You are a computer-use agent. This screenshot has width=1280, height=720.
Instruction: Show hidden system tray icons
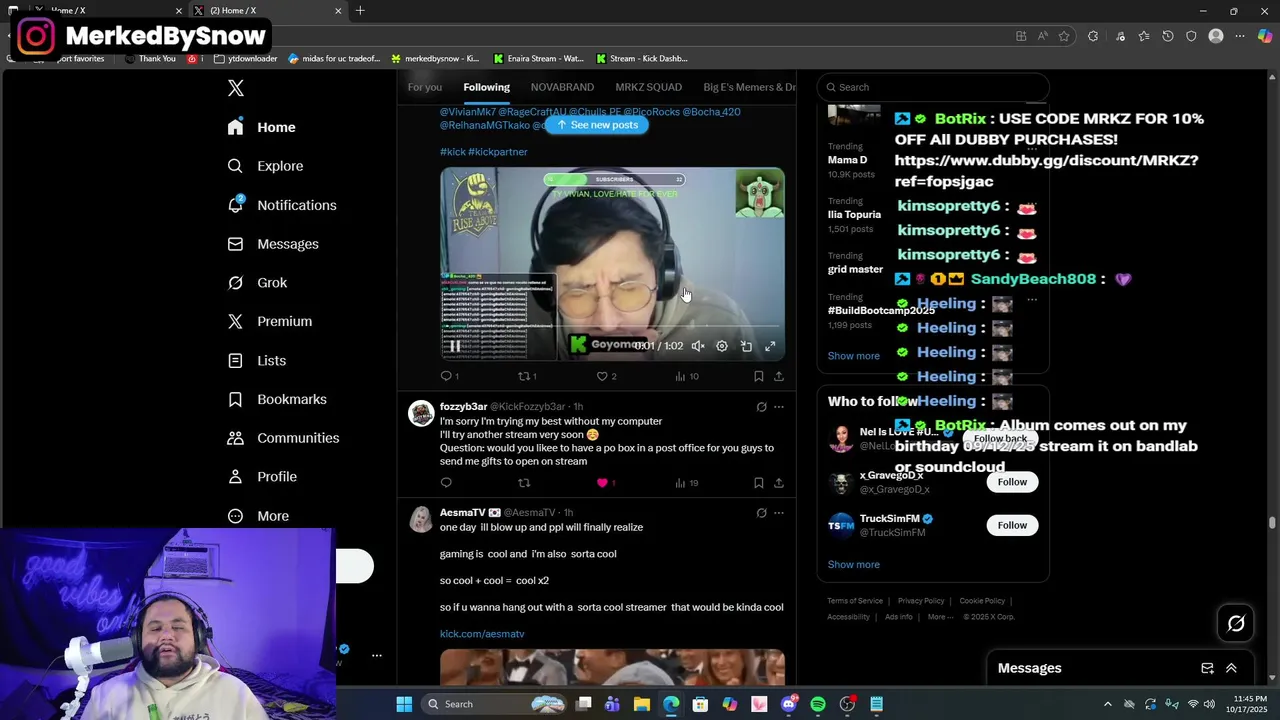click(1107, 704)
